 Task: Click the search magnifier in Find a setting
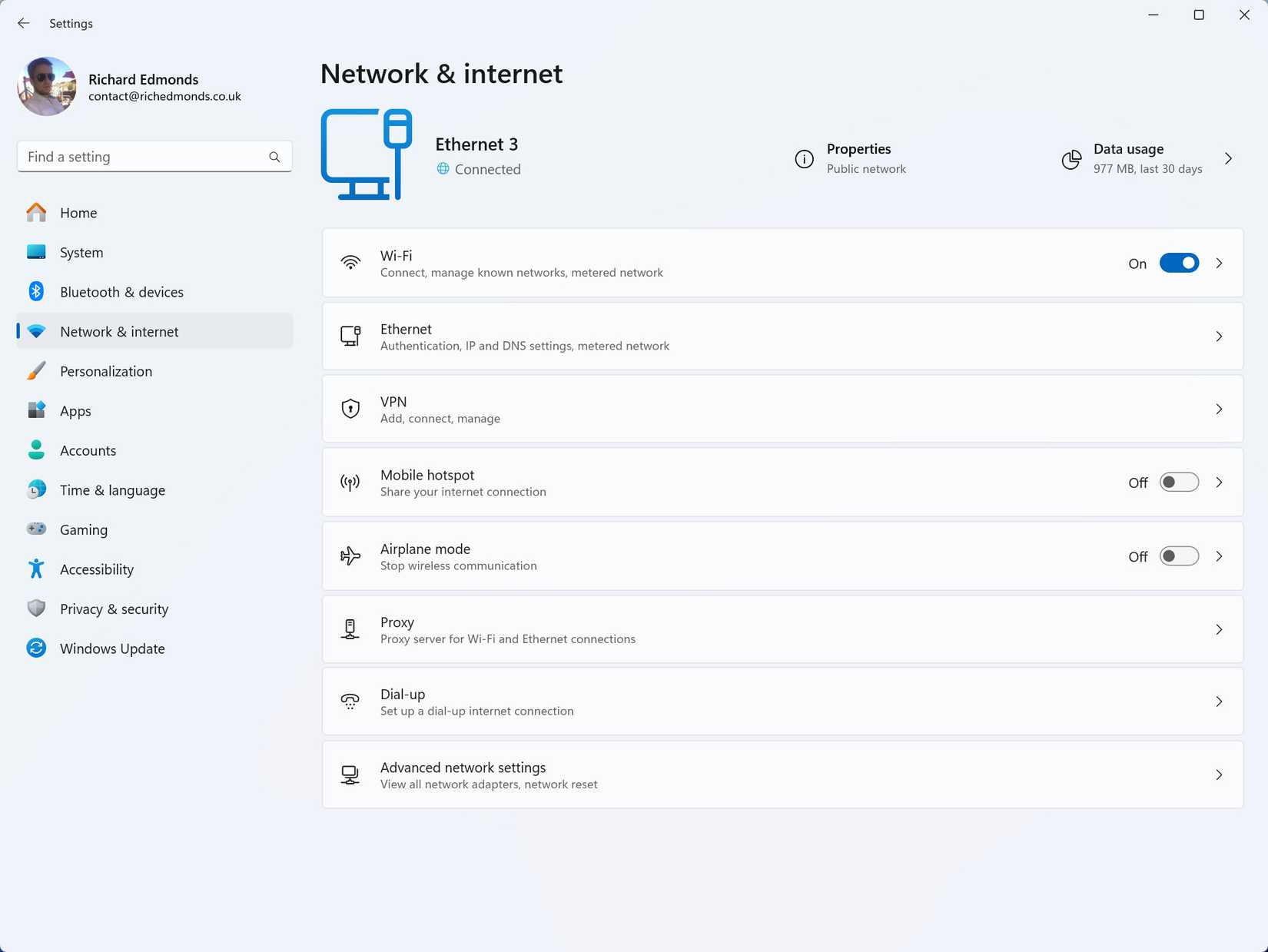tap(274, 157)
